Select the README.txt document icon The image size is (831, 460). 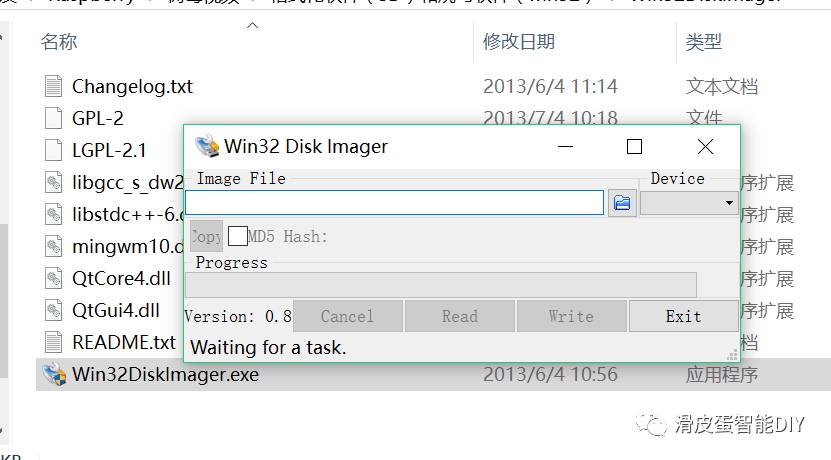pos(54,342)
